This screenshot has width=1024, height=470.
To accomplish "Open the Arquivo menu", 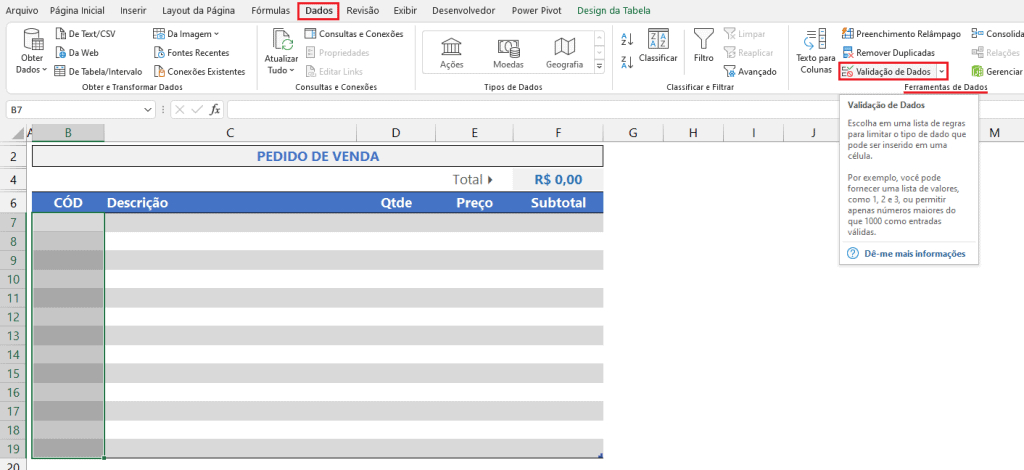I will [22, 10].
